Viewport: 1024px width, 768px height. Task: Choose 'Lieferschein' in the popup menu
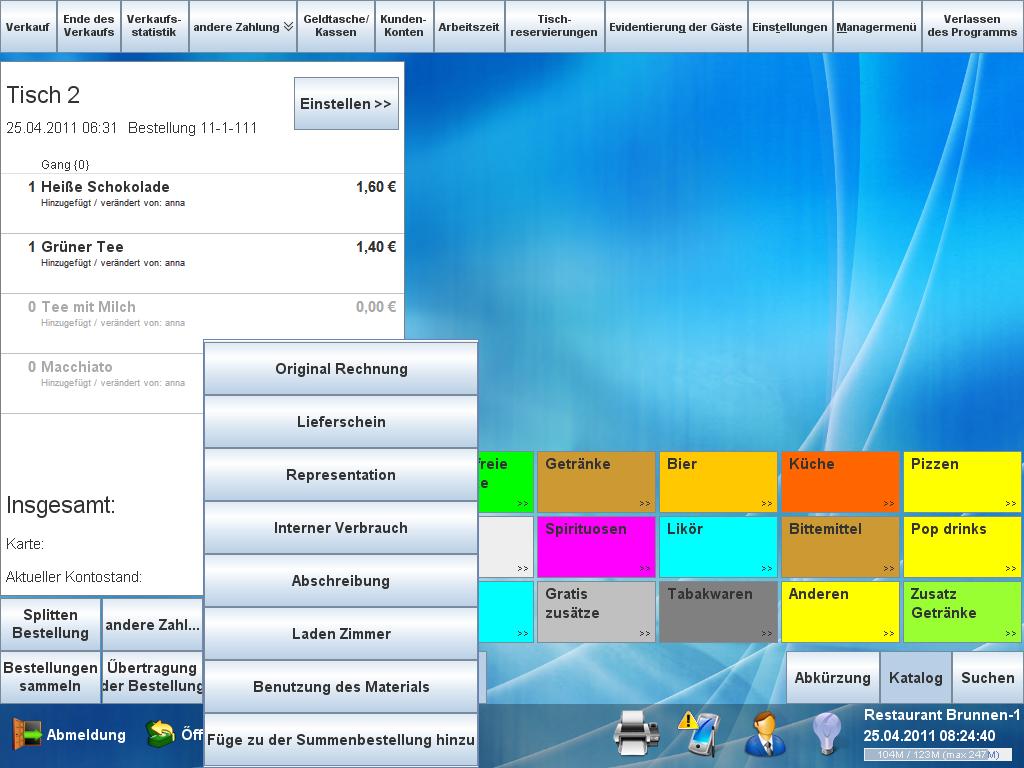point(341,422)
